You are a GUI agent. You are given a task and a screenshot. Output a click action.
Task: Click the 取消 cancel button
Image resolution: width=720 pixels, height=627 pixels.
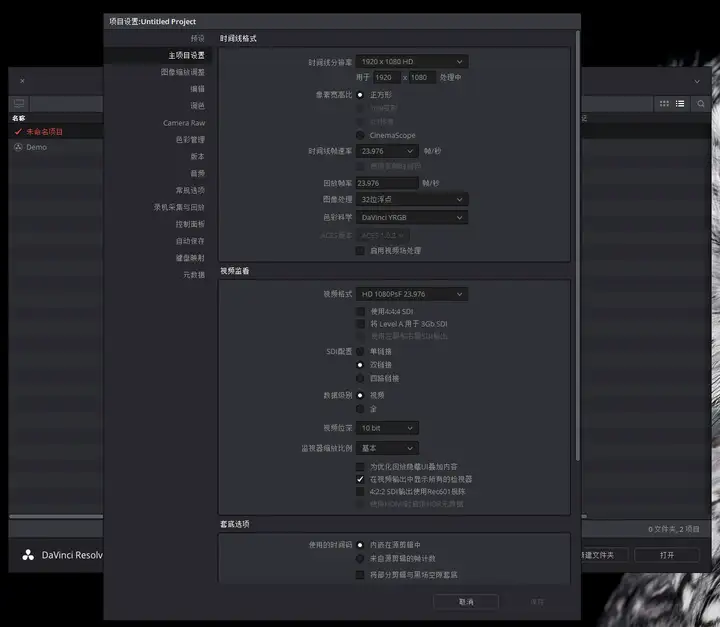pos(466,602)
